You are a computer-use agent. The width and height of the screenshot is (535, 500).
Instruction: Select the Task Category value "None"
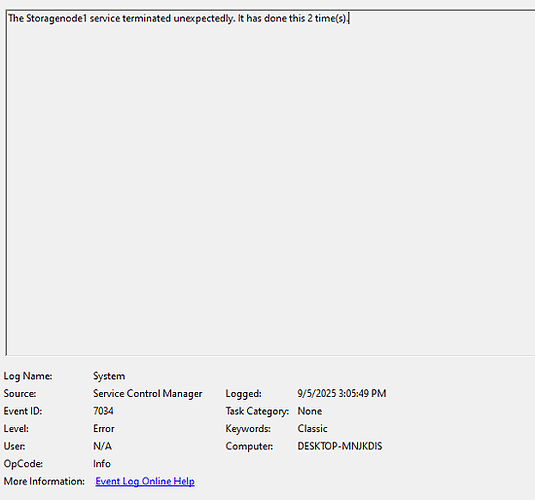click(310, 411)
